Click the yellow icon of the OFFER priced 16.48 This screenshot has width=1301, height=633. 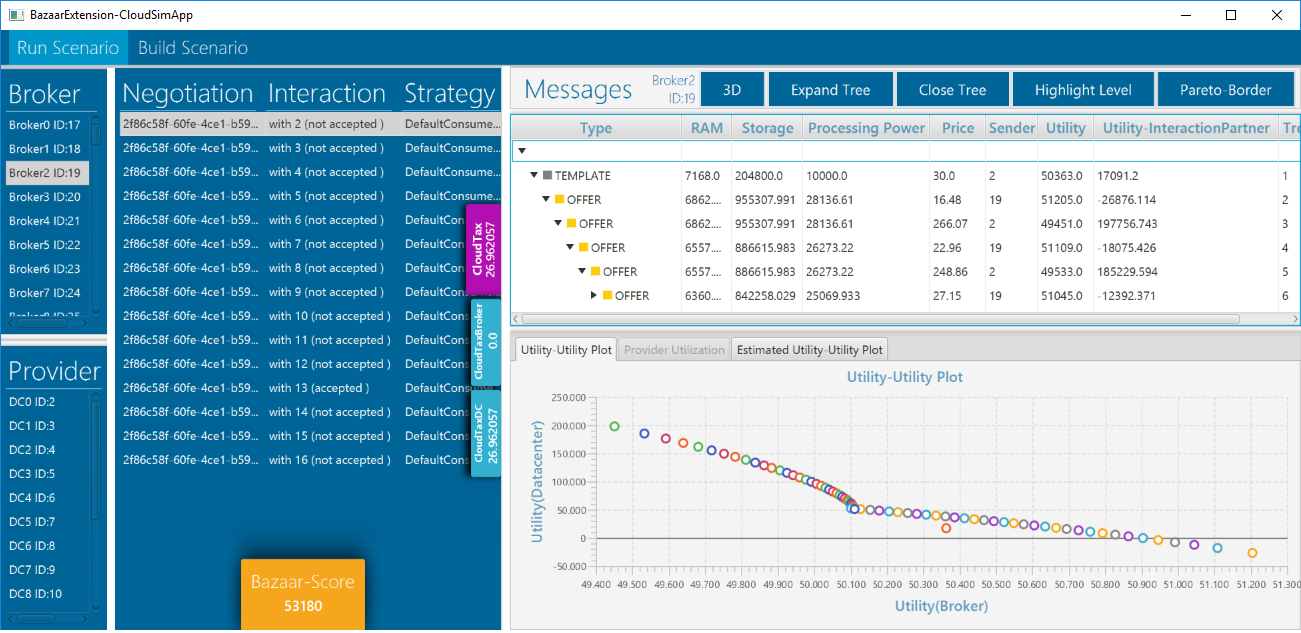click(x=560, y=200)
